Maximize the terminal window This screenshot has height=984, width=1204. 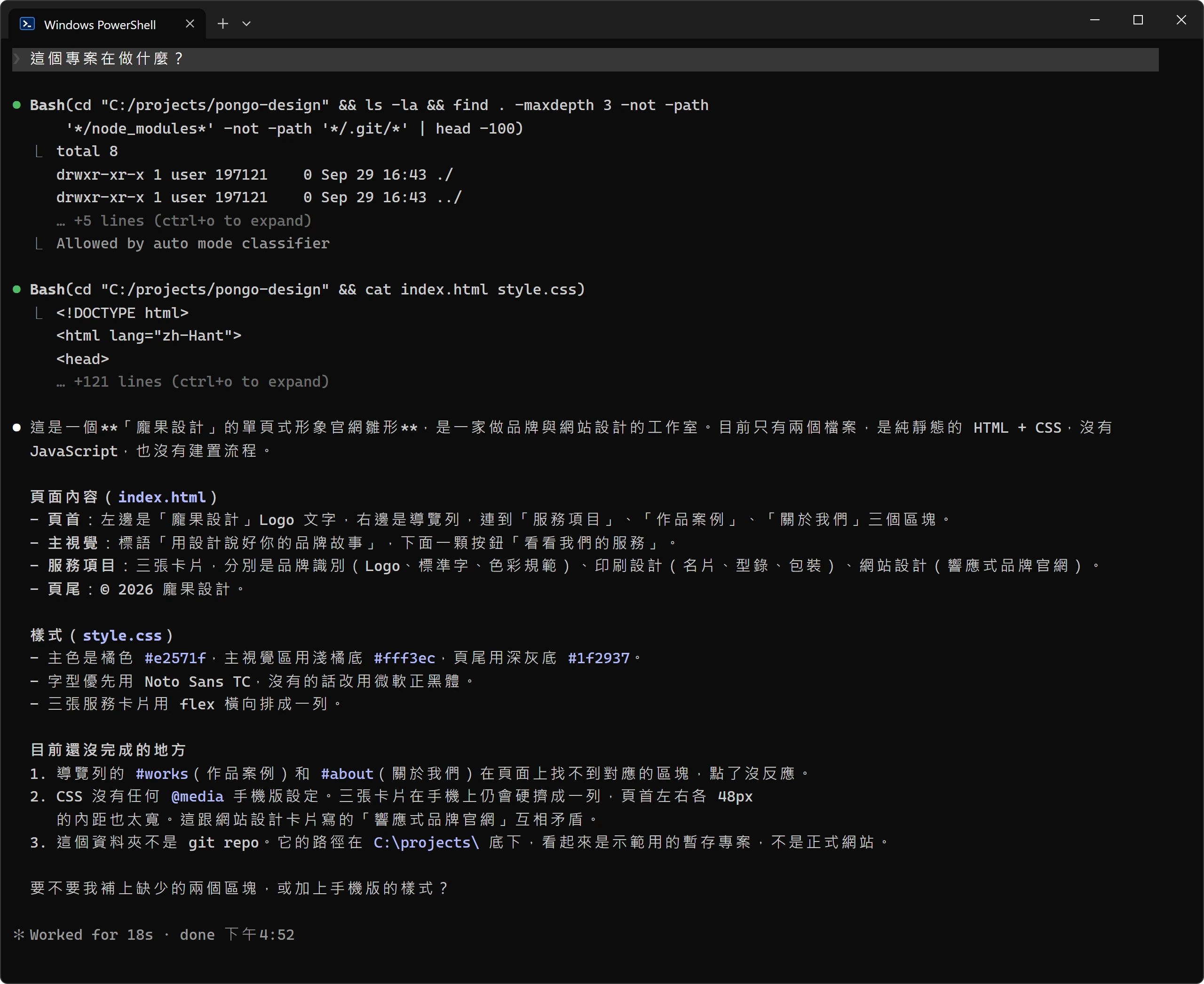pyautogui.click(x=1138, y=20)
